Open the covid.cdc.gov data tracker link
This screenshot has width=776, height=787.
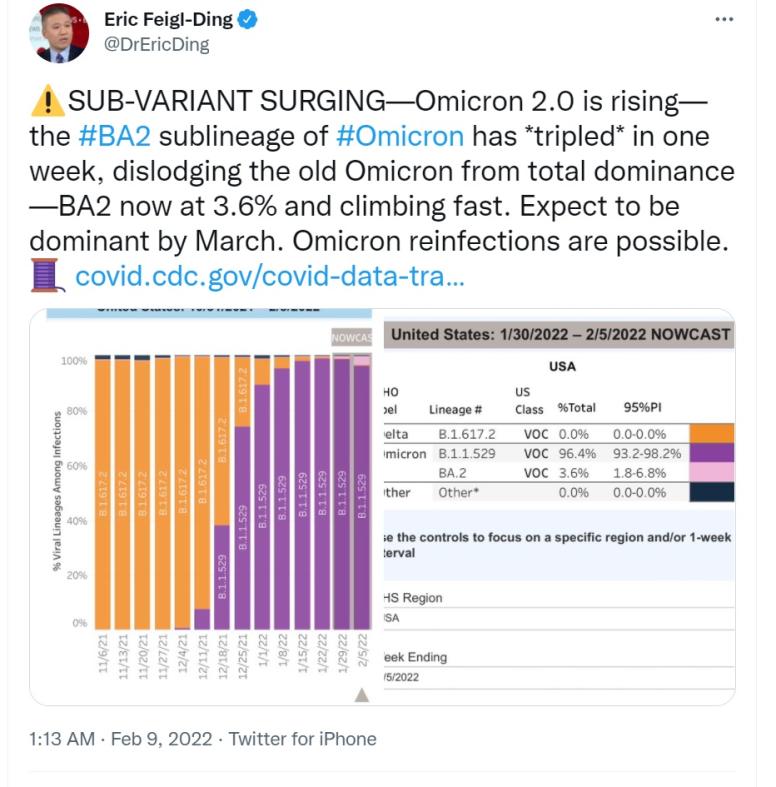tap(270, 274)
